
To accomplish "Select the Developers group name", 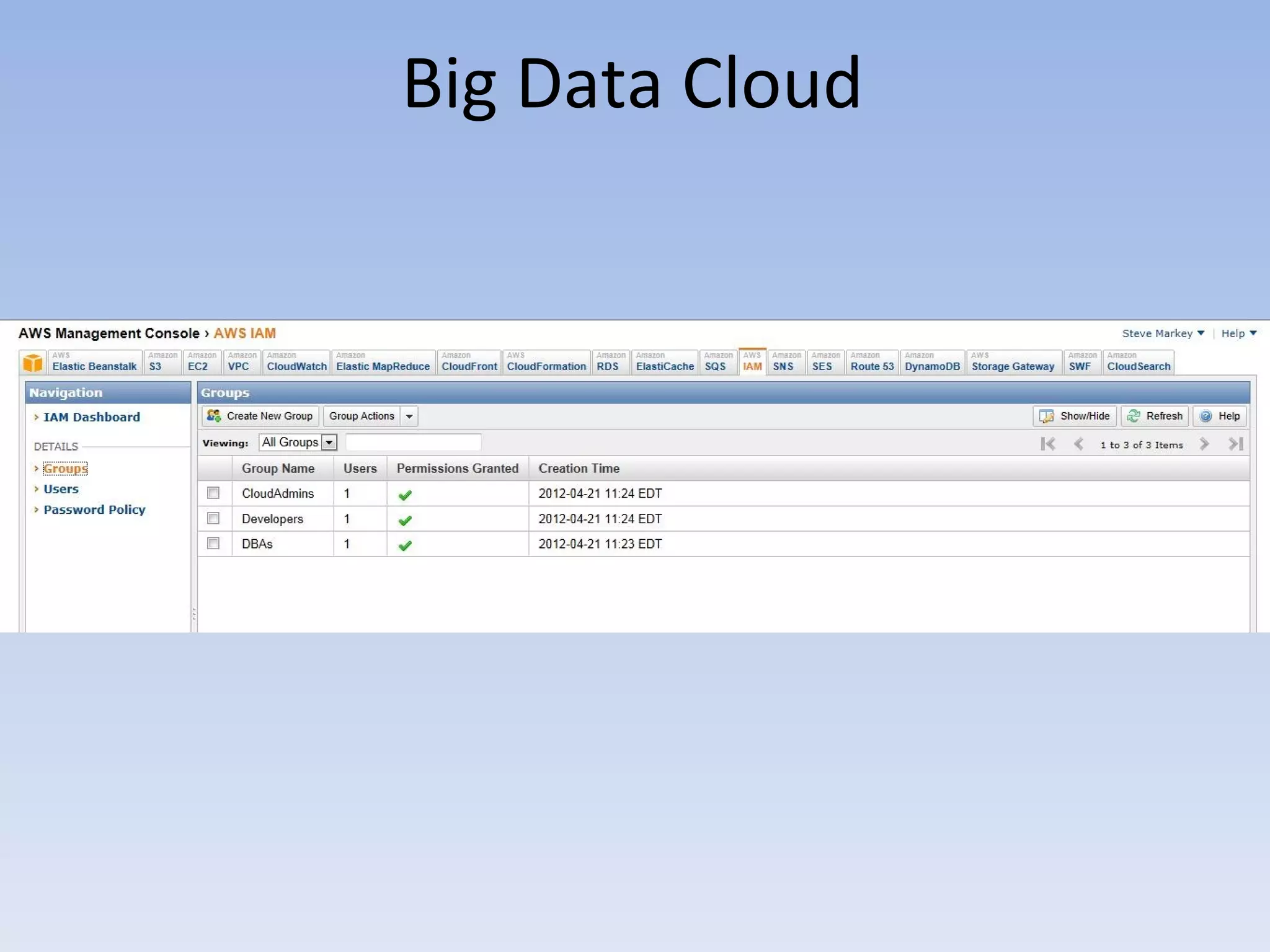I will click(x=272, y=519).
